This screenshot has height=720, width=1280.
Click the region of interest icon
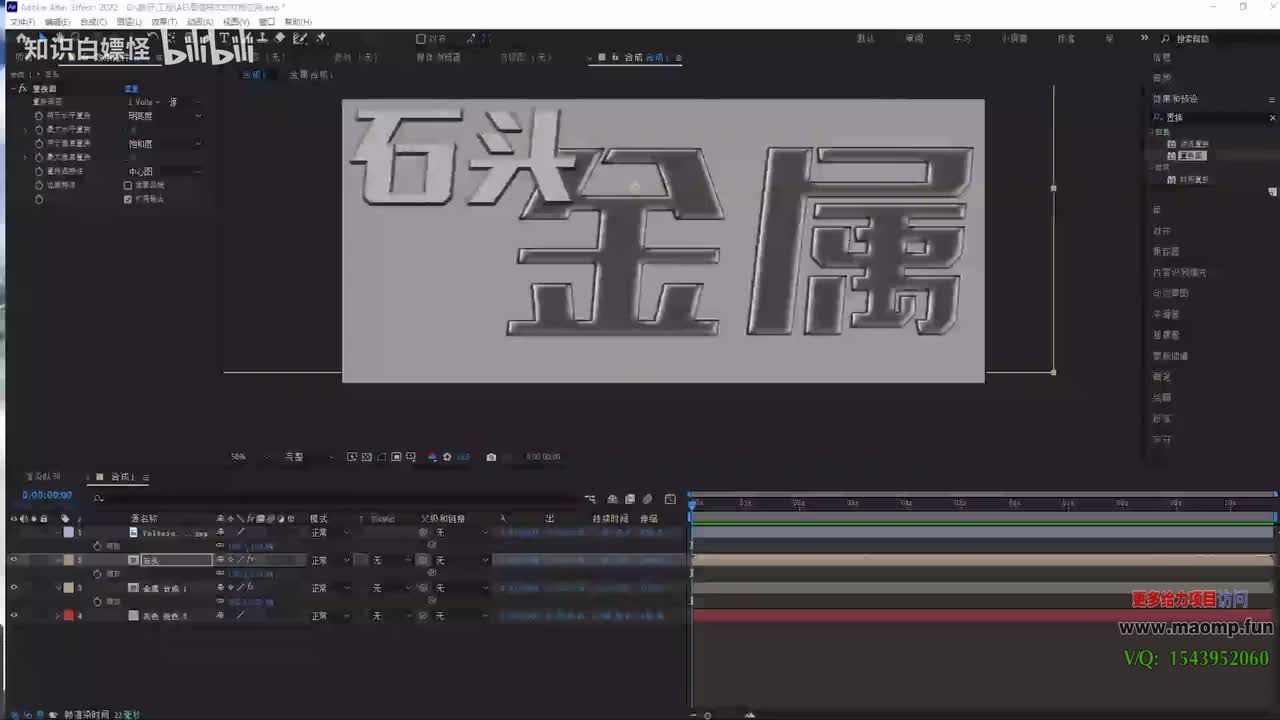tap(396, 457)
